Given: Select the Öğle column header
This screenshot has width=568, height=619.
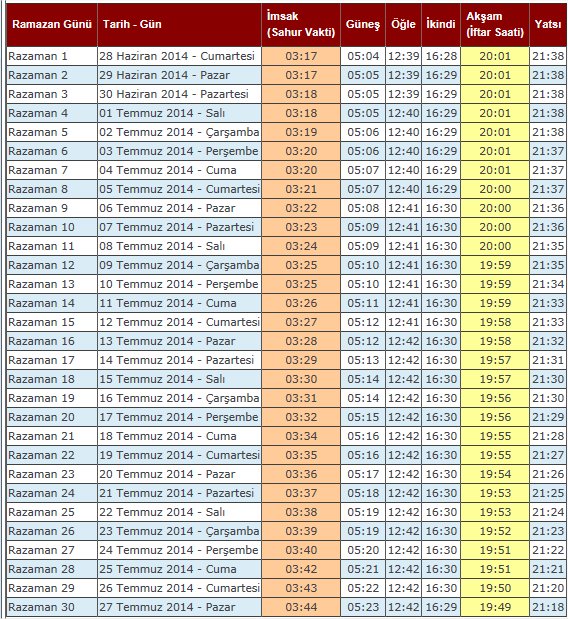Looking at the screenshot, I should point(403,24).
